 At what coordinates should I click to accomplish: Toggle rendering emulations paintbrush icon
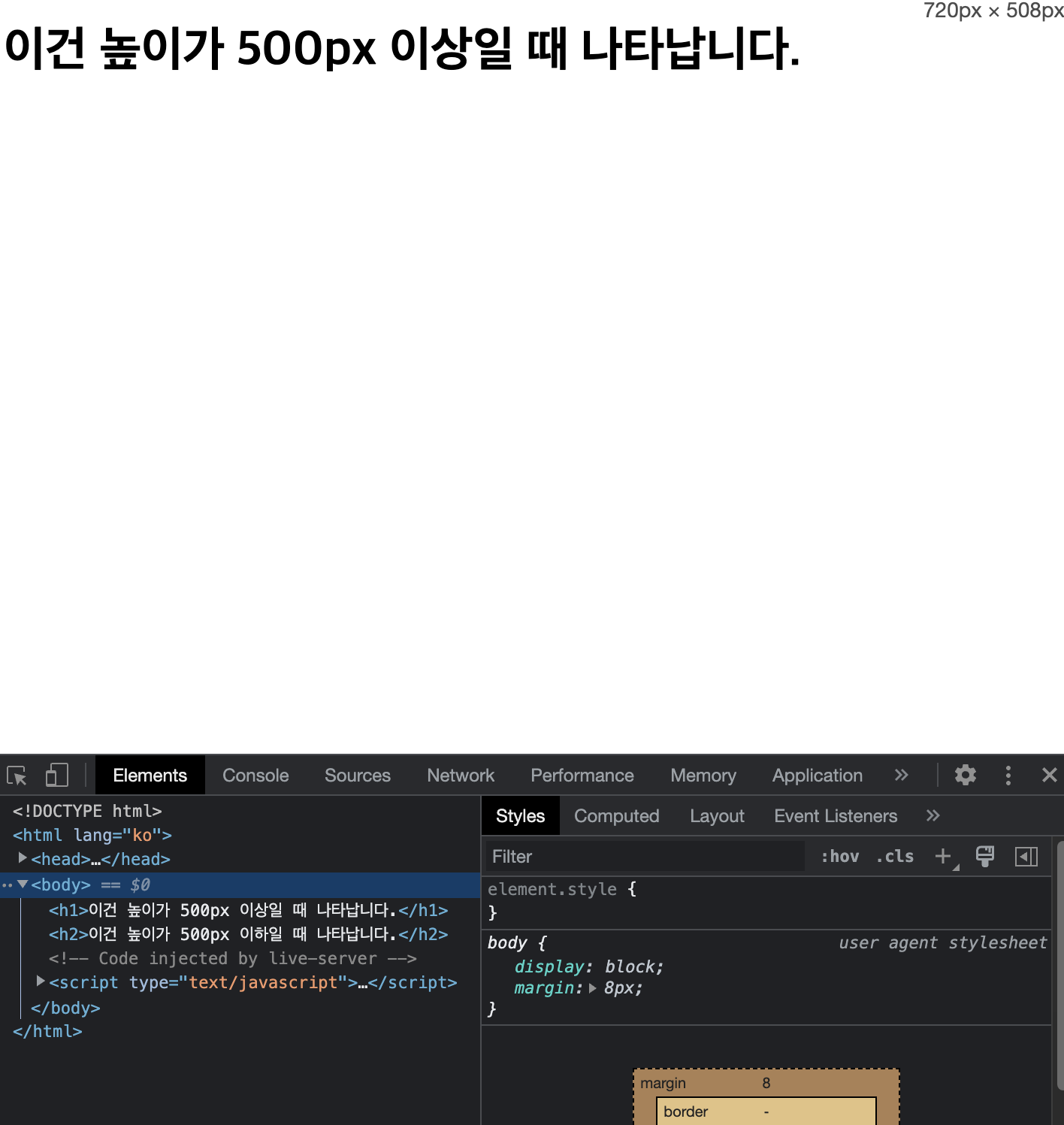985,856
